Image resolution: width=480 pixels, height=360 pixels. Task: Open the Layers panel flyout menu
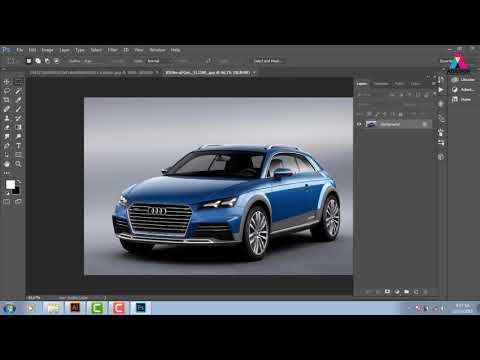(x=434, y=83)
